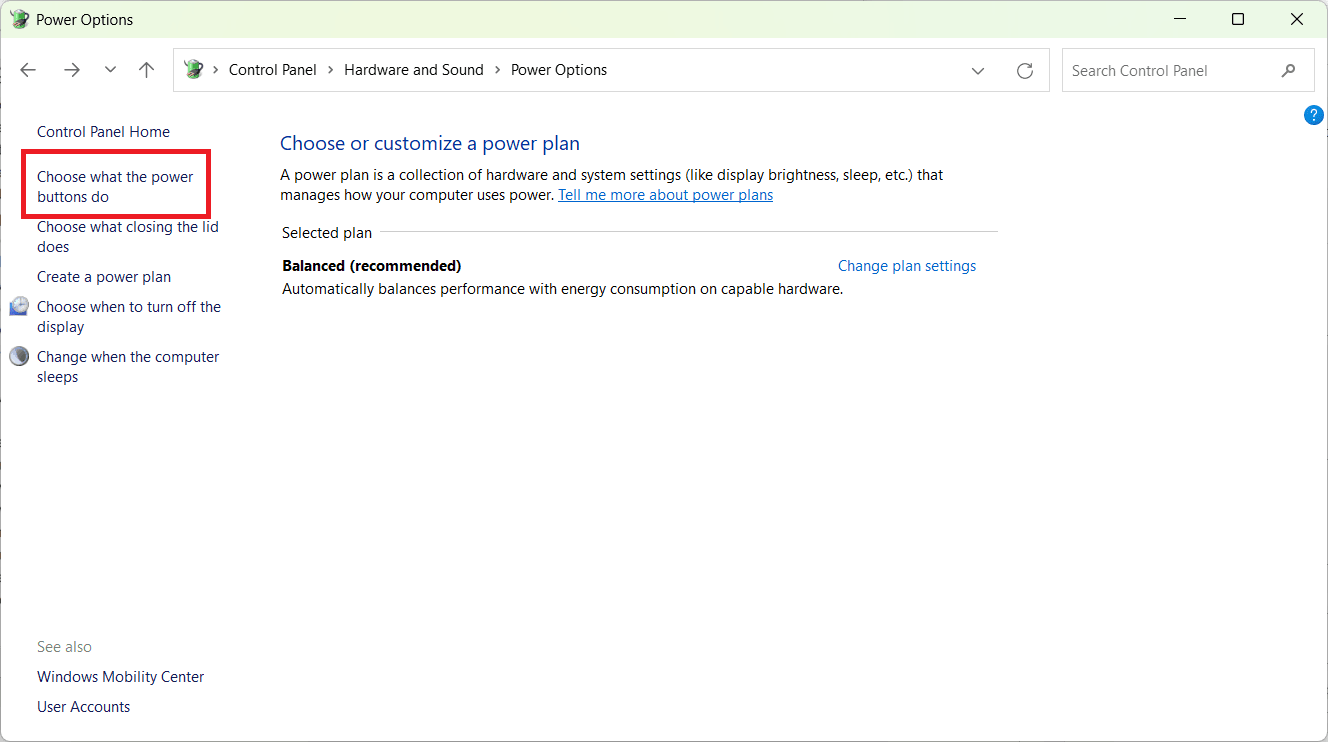Click the 'See also' label
Image resolution: width=1328 pixels, height=742 pixels.
64,647
